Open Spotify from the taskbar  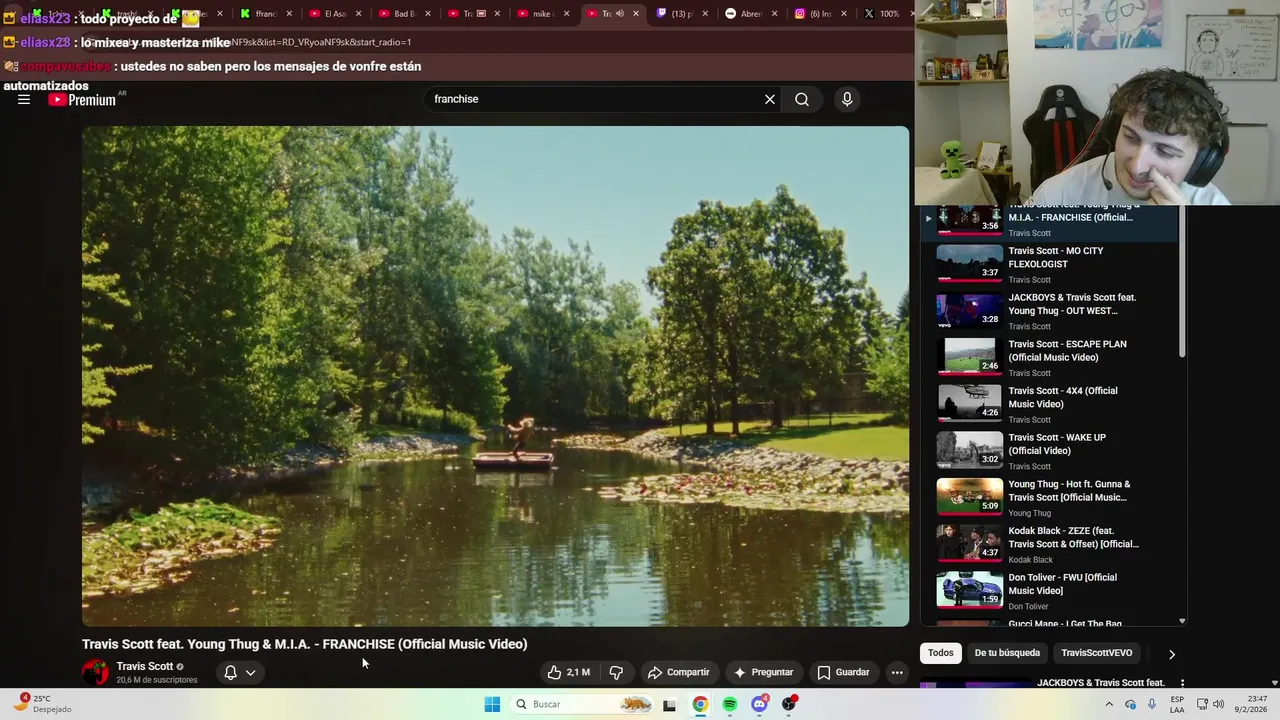pyautogui.click(x=730, y=704)
